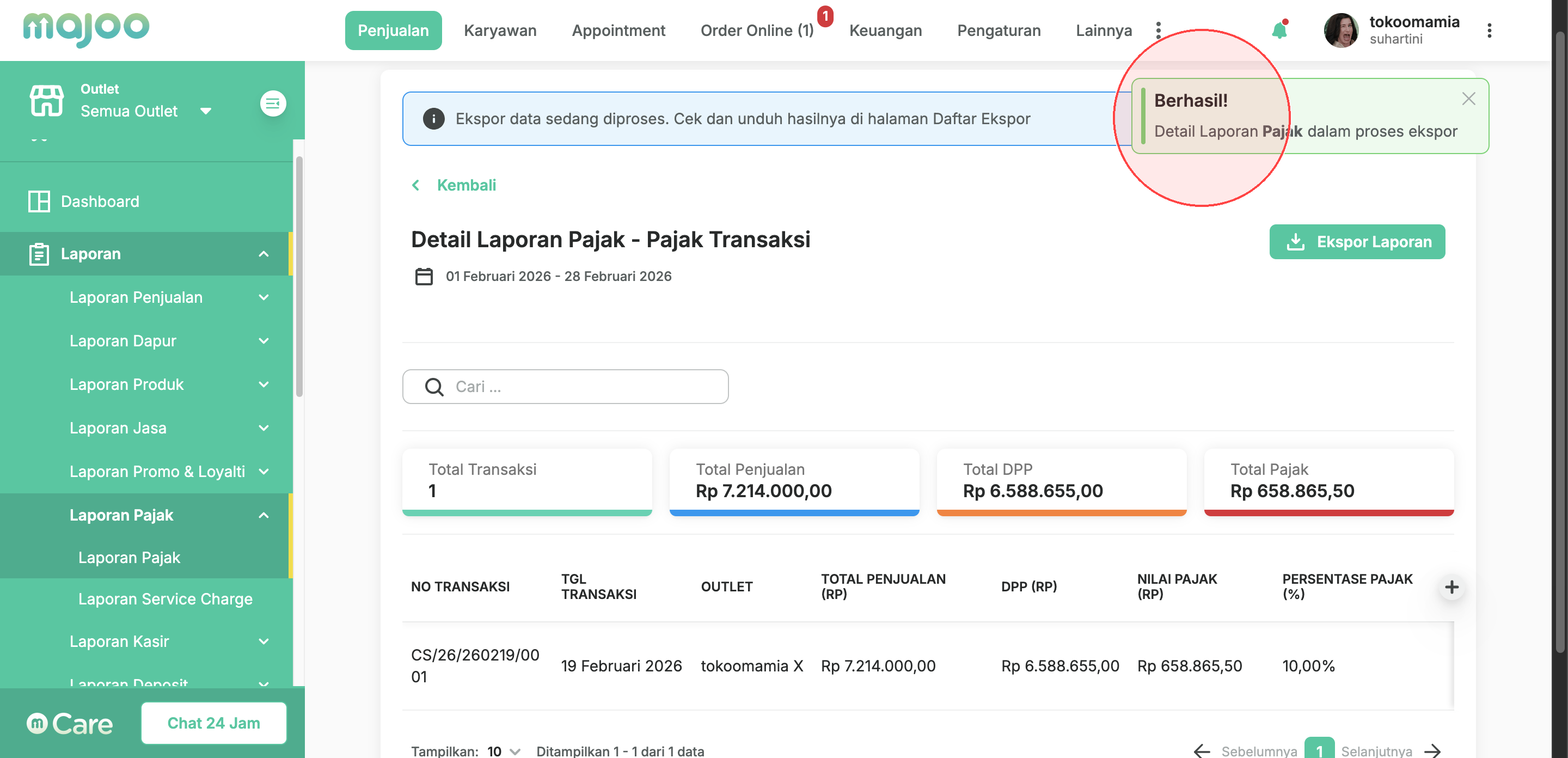Open the three-dot menu beside tokoomamia
Image resolution: width=1568 pixels, height=758 pixels.
tap(1489, 30)
